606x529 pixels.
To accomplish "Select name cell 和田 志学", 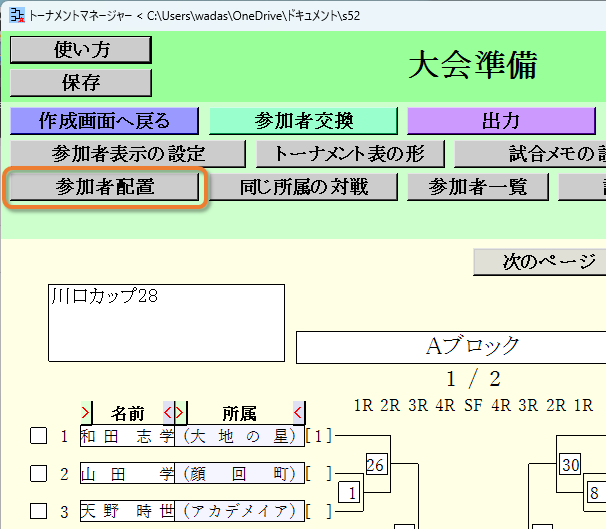I will click(x=128, y=436).
